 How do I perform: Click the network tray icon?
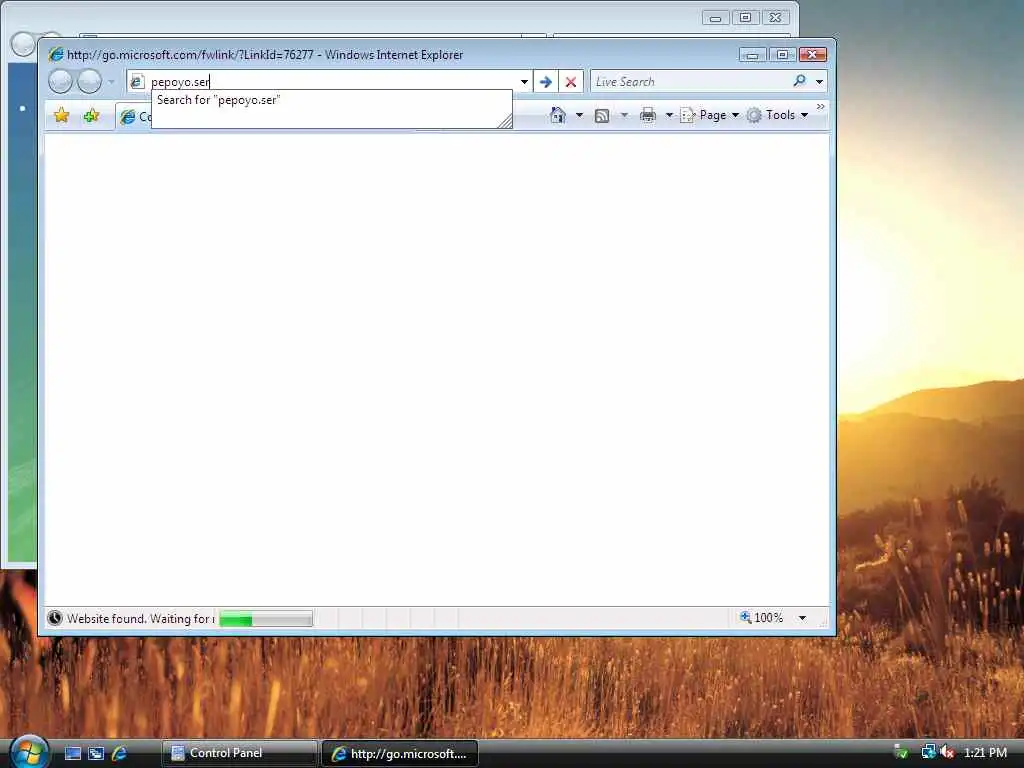point(928,752)
